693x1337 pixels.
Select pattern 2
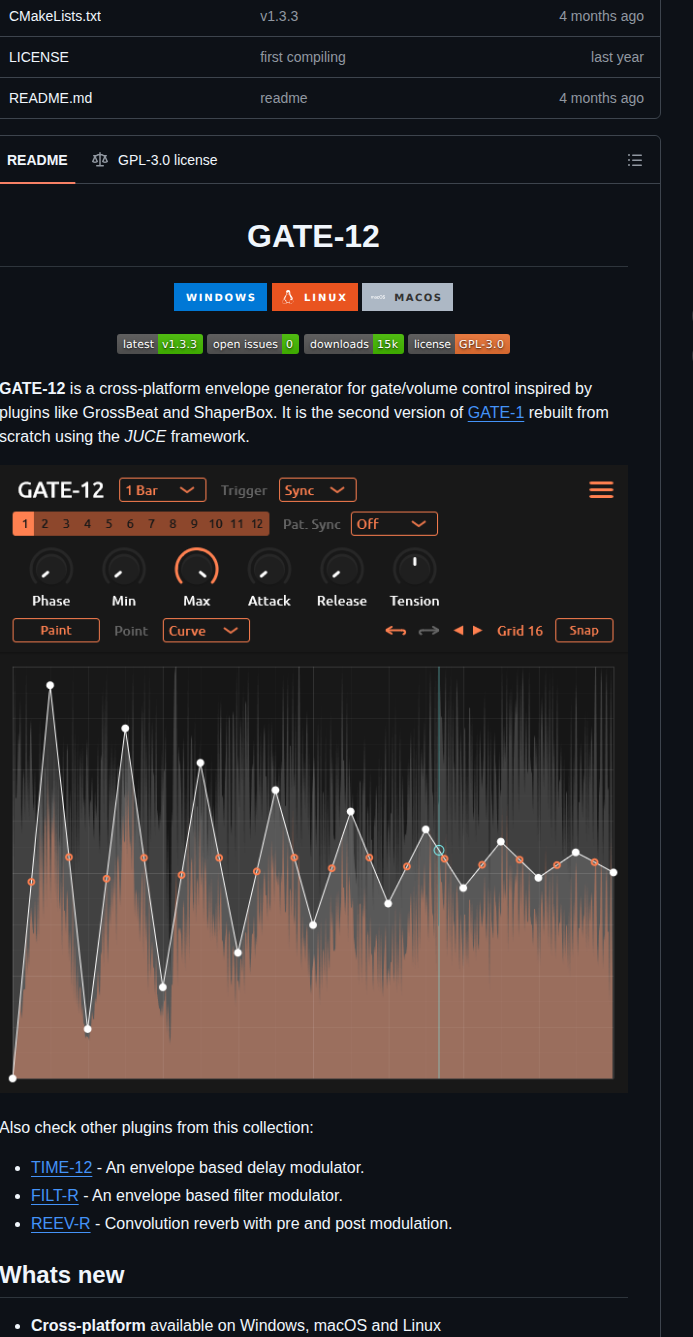click(x=45, y=524)
